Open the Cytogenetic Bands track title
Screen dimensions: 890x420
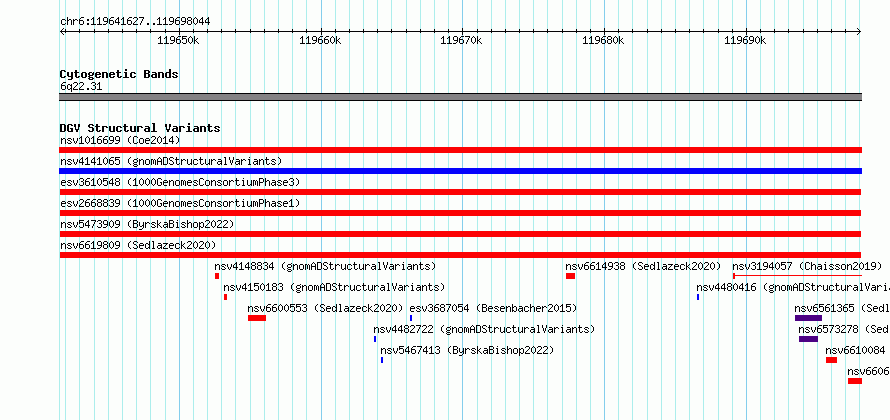coord(119,74)
